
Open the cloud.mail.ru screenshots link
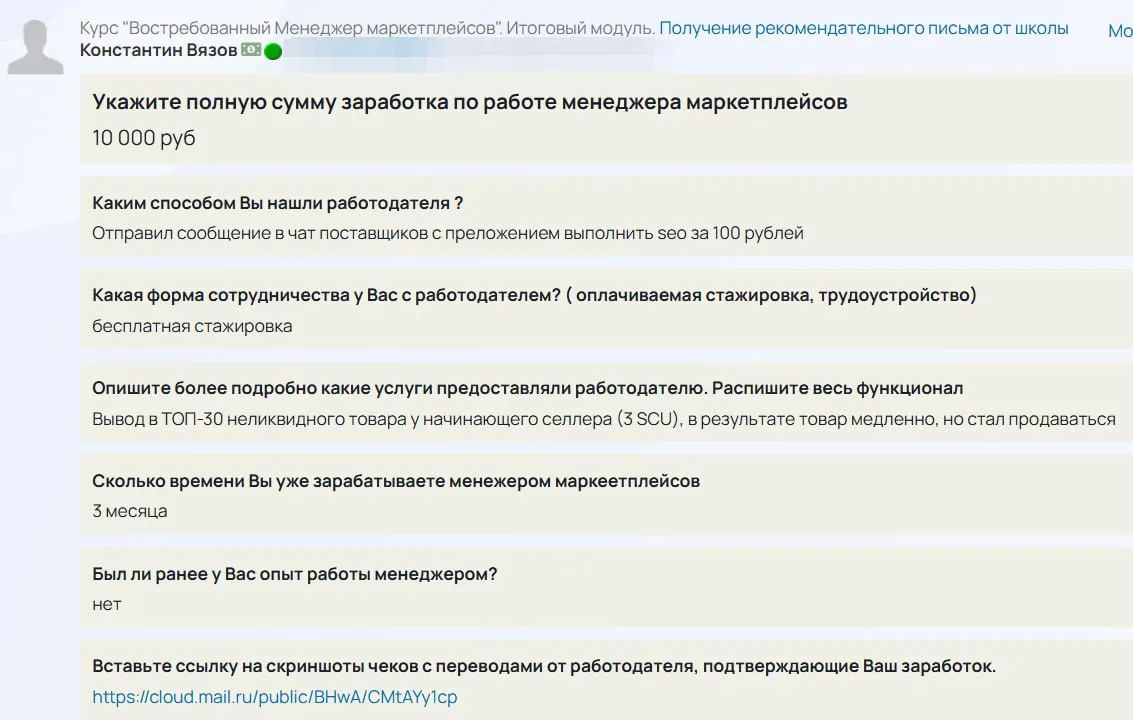click(275, 697)
